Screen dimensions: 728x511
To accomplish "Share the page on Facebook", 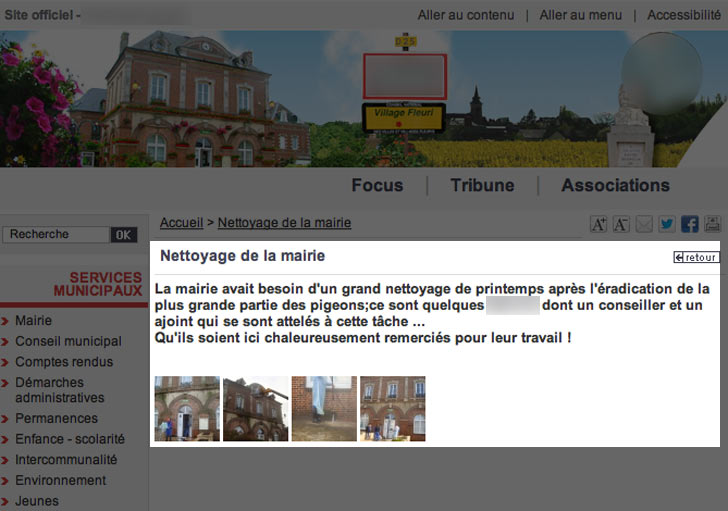I will tap(689, 224).
